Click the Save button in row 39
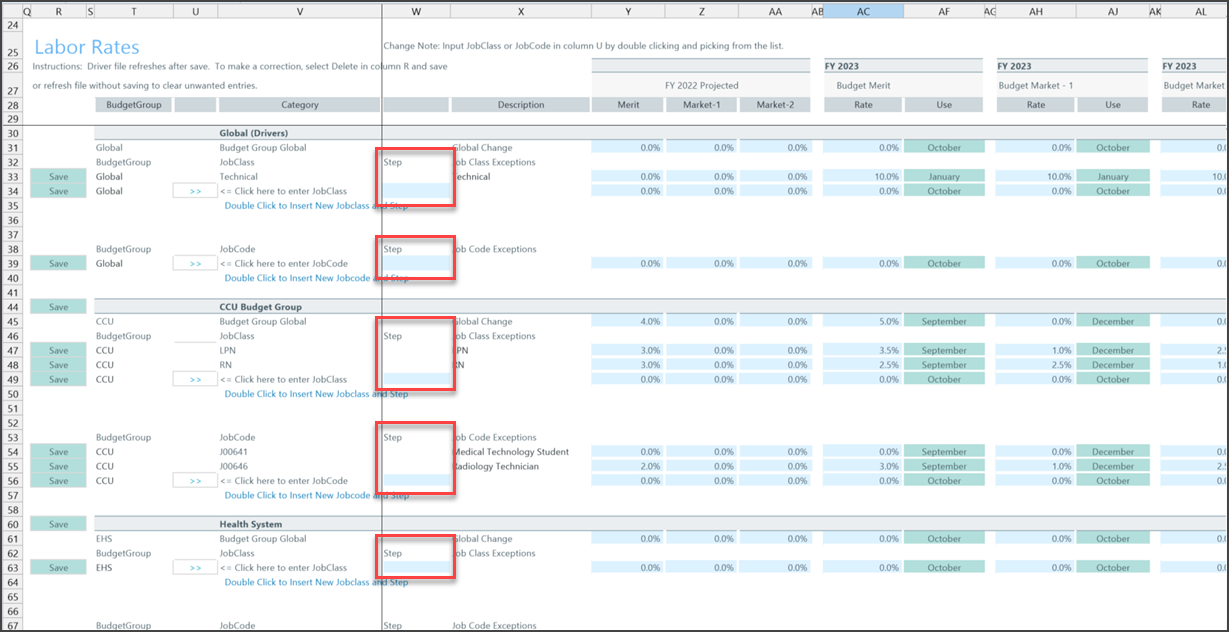The height and width of the screenshot is (632, 1229). (59, 264)
